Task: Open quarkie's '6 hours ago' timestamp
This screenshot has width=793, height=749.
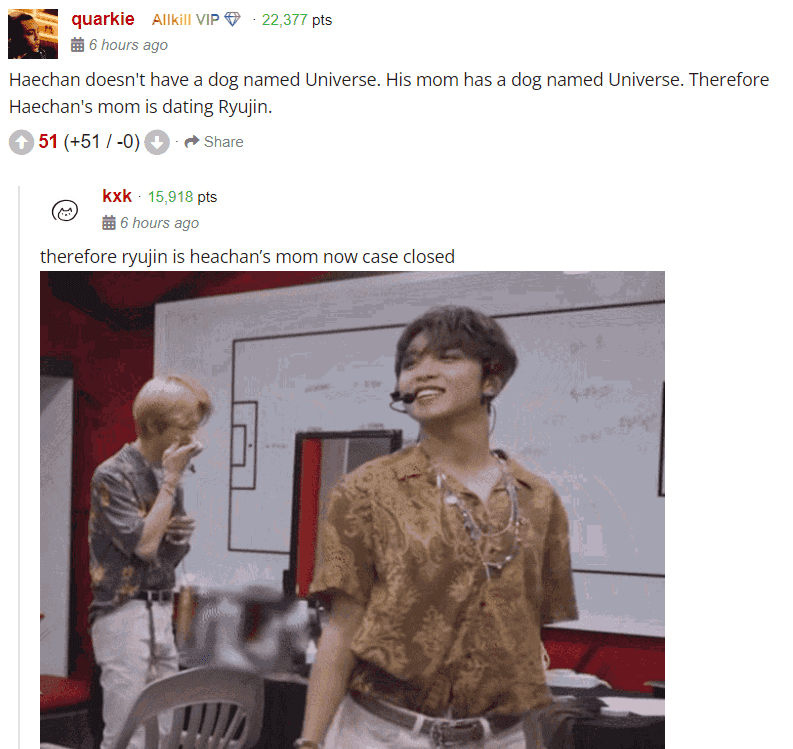Action: coord(128,45)
